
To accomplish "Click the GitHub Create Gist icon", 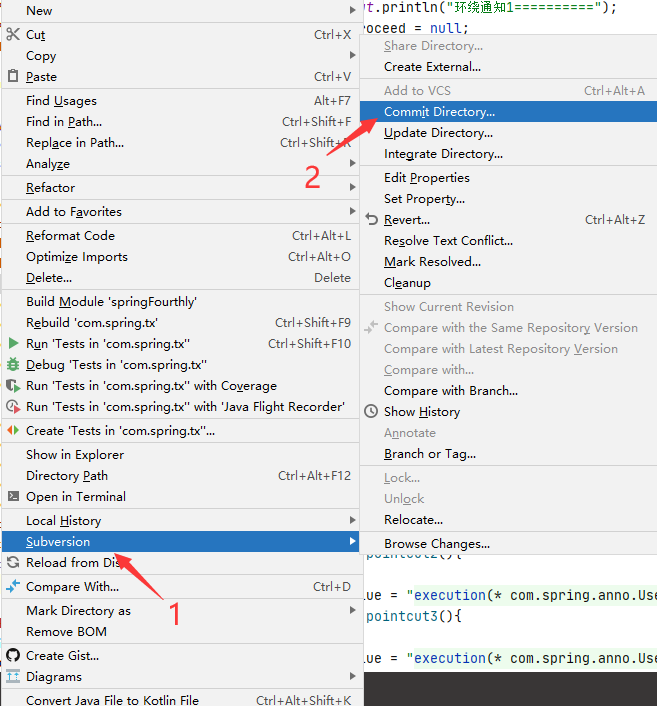I will tap(13, 655).
